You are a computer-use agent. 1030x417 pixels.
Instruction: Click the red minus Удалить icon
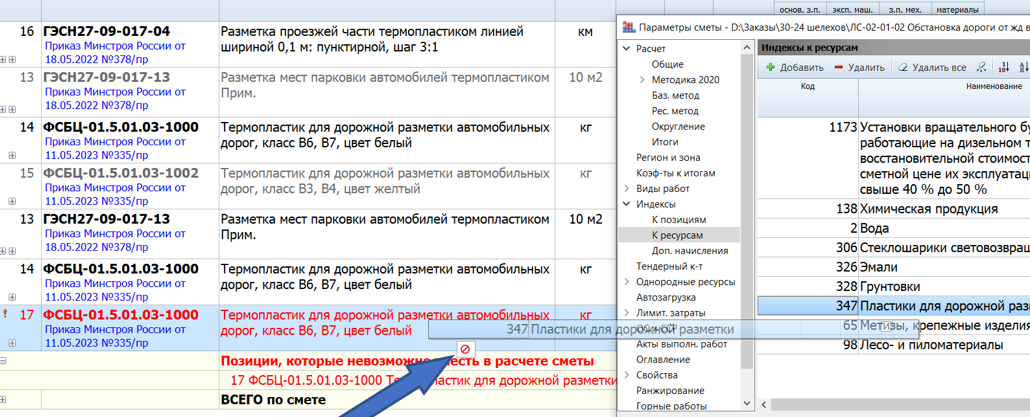(838, 67)
